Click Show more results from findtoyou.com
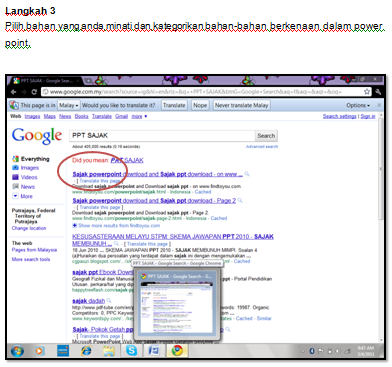The height and width of the screenshot is (367, 392). click(119, 226)
